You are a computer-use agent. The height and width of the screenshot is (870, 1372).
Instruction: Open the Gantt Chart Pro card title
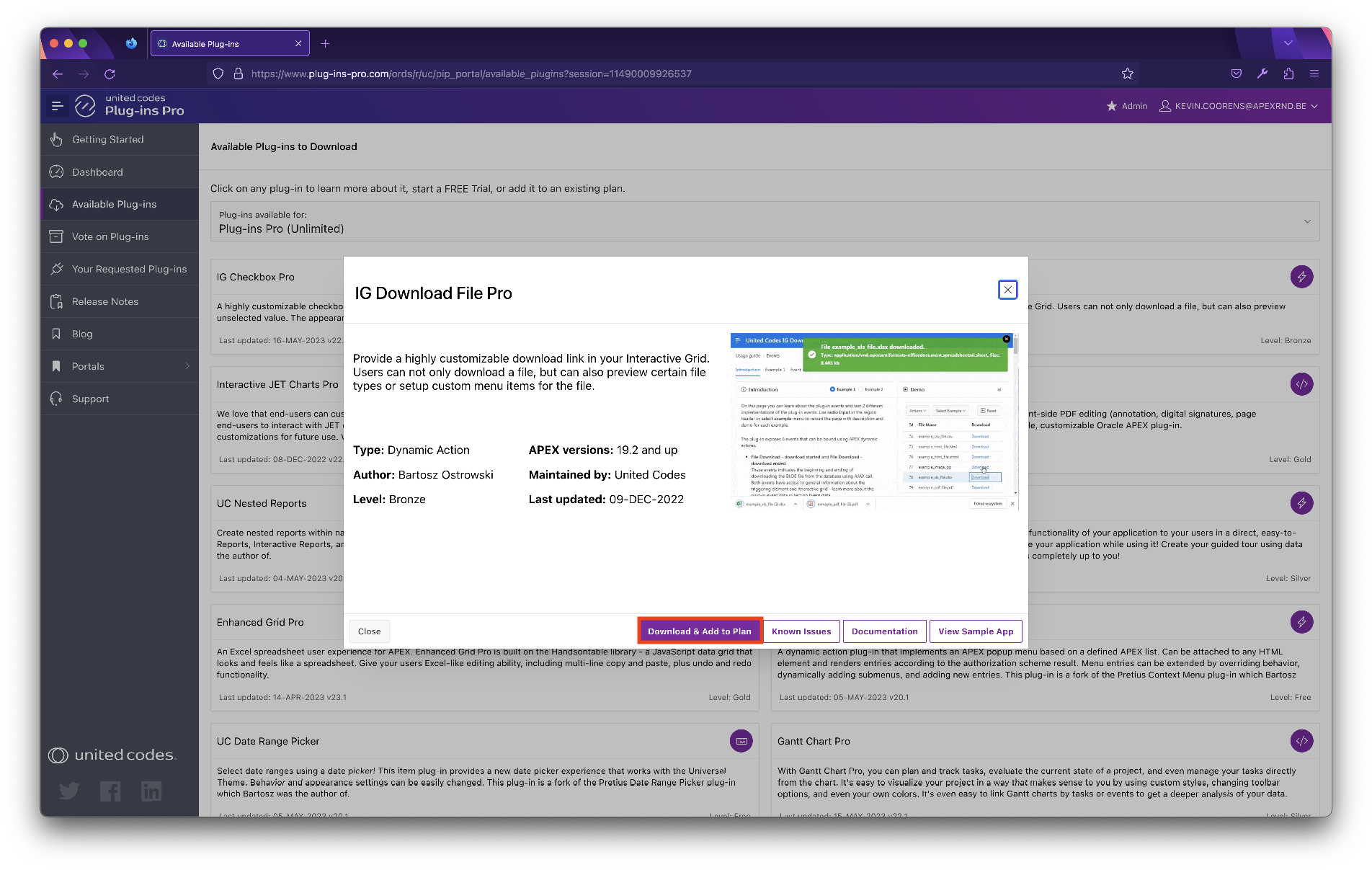tap(814, 741)
